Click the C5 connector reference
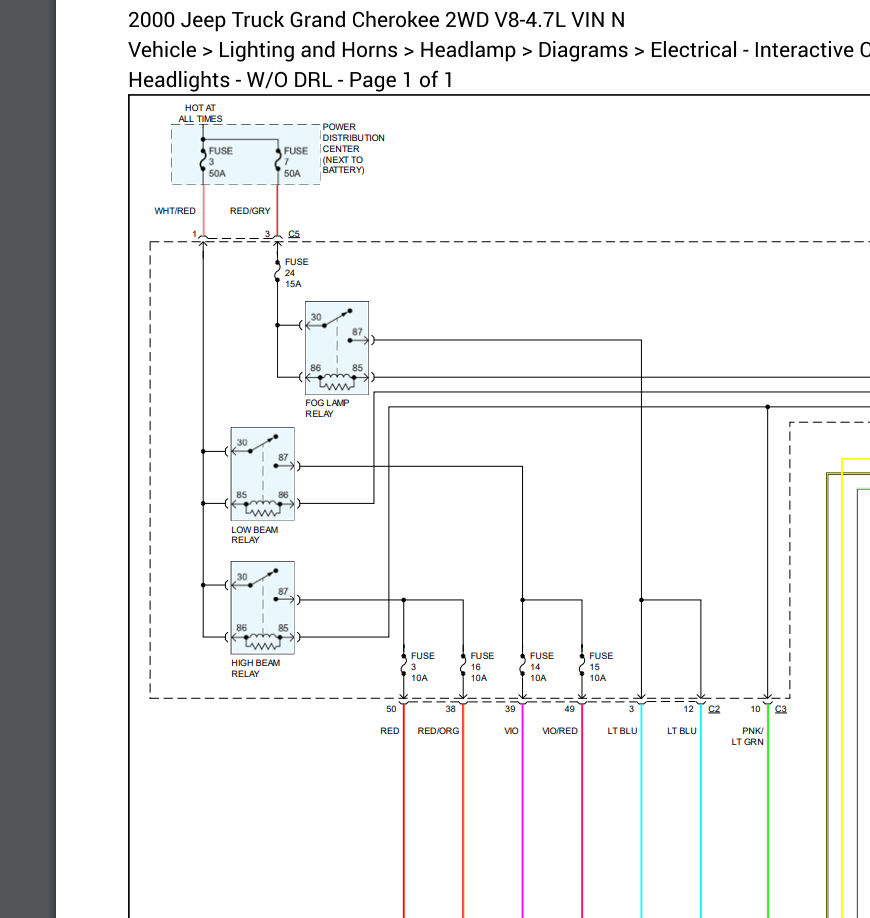 pos(294,234)
